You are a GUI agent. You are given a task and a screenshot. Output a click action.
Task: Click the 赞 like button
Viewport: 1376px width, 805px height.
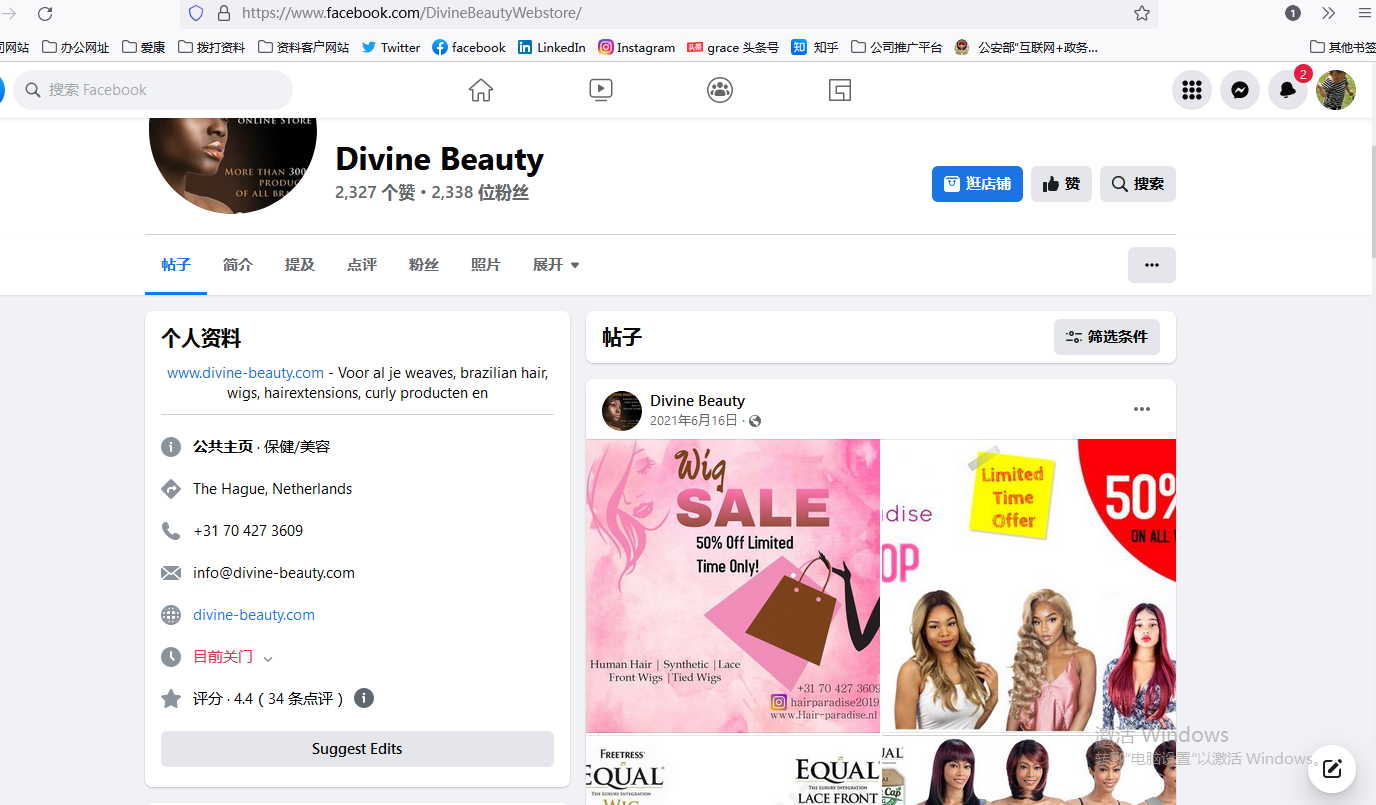(1061, 184)
